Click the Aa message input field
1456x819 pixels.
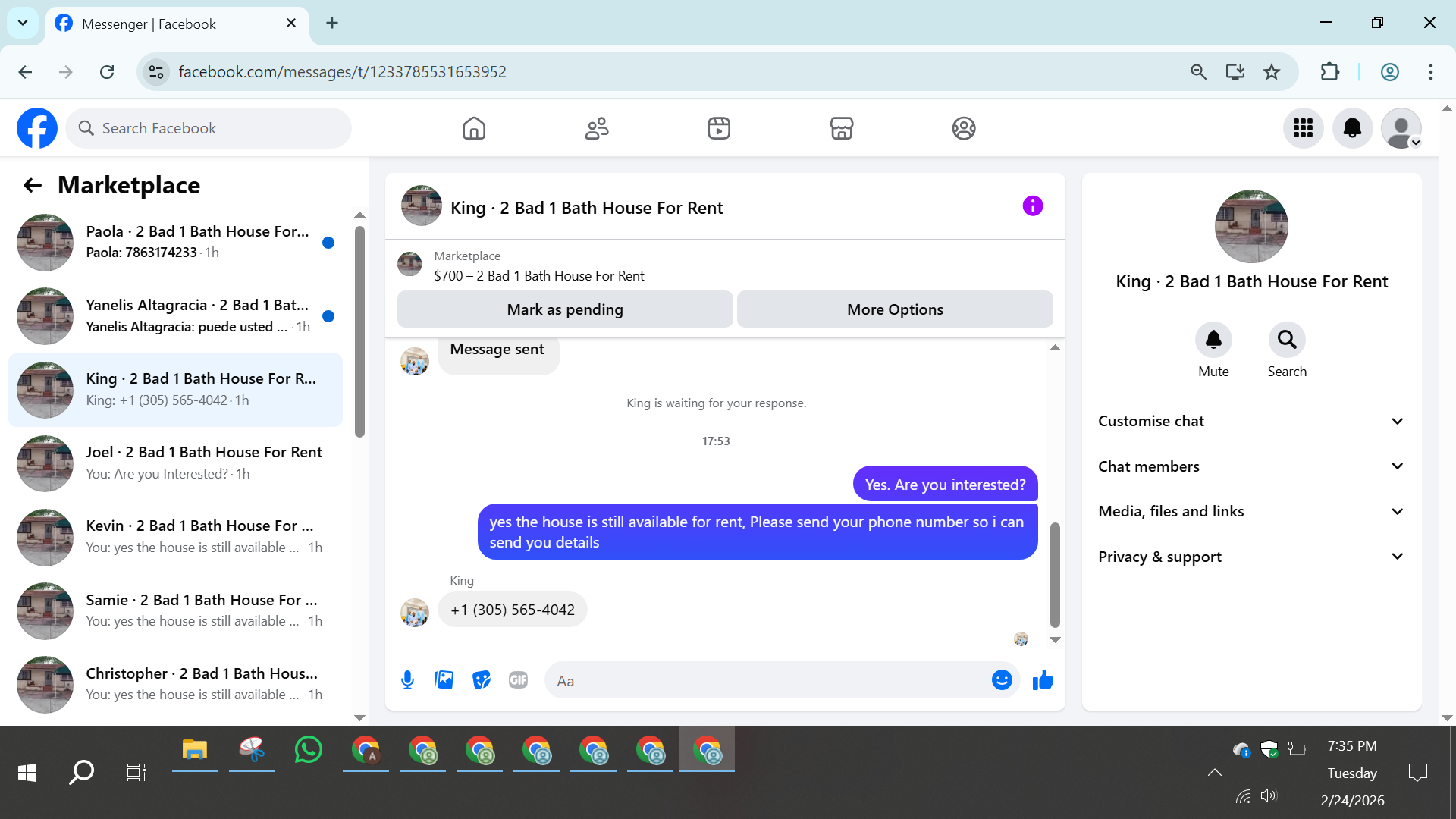click(x=766, y=681)
